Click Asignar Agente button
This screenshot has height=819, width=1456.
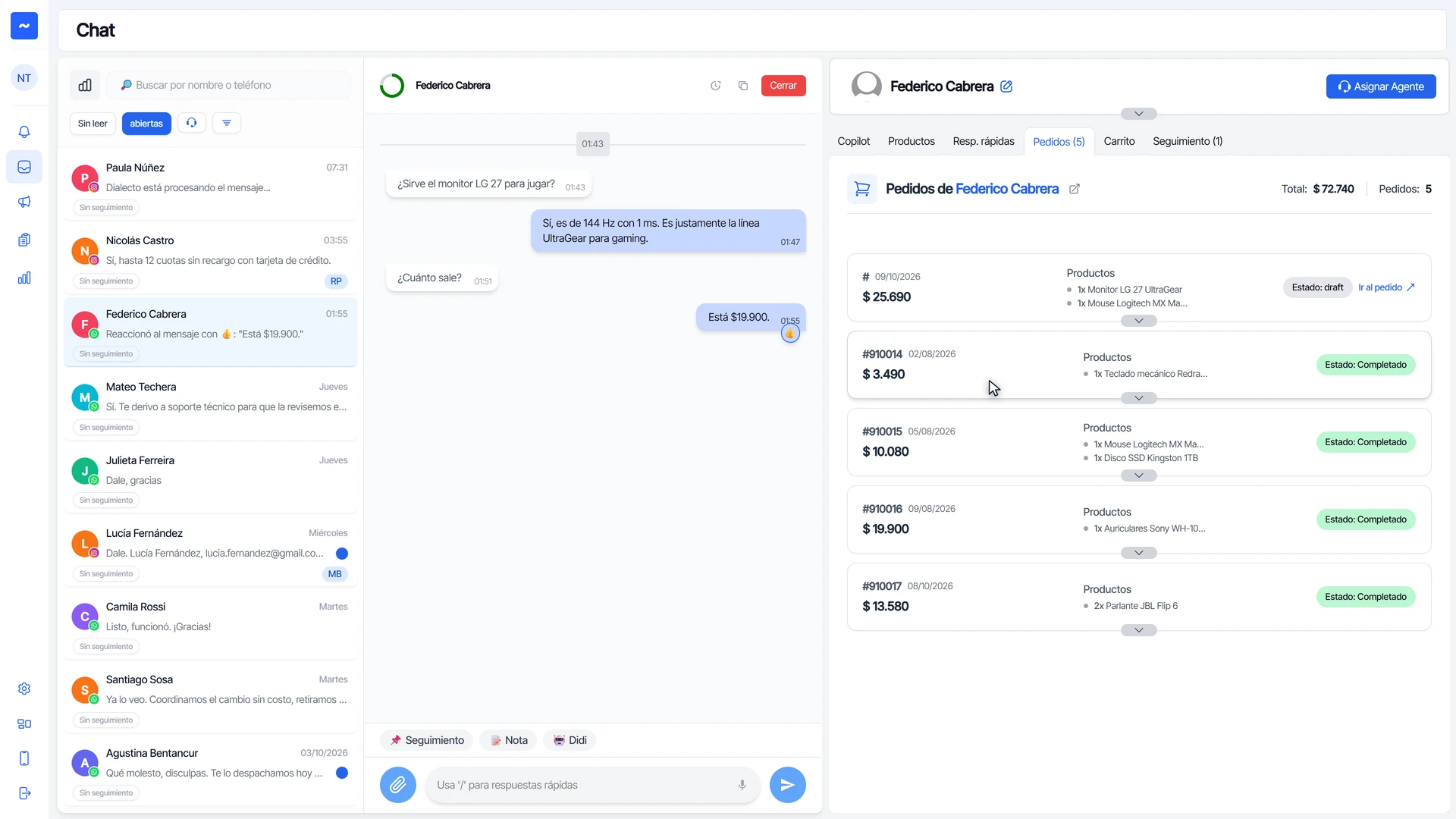(x=1381, y=86)
